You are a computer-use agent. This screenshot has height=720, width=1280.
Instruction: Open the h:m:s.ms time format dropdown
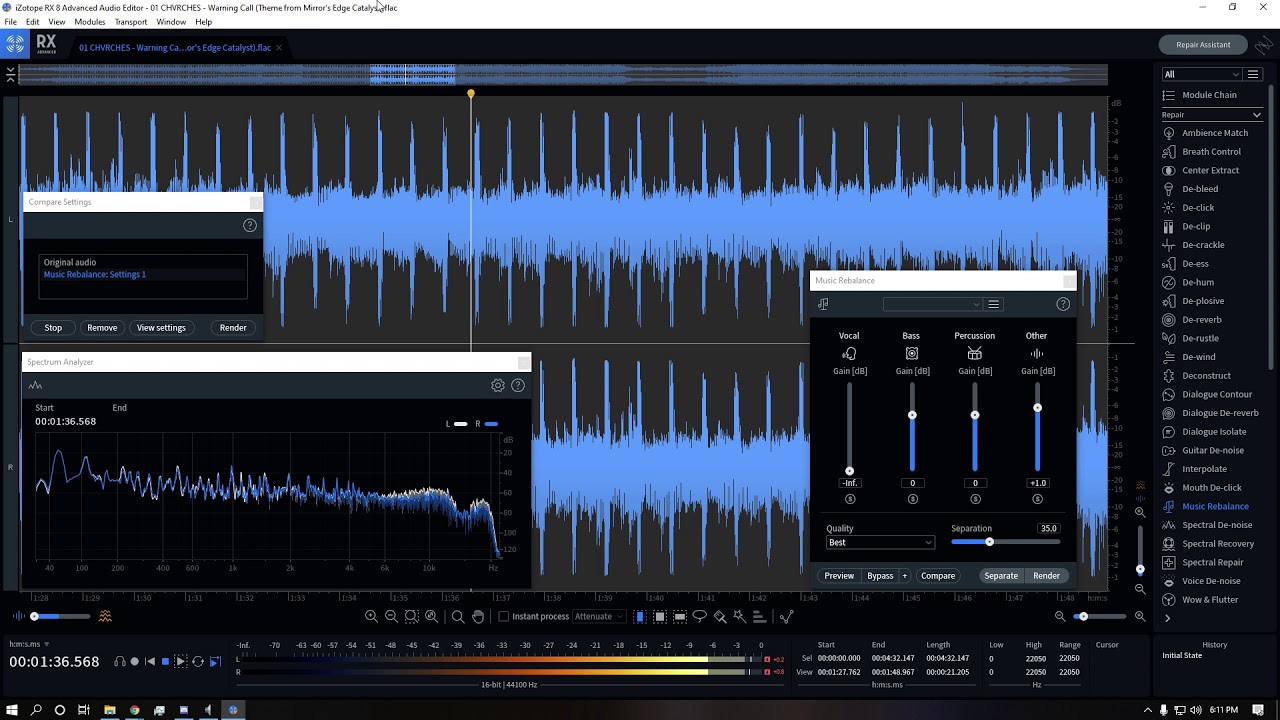tap(28, 644)
